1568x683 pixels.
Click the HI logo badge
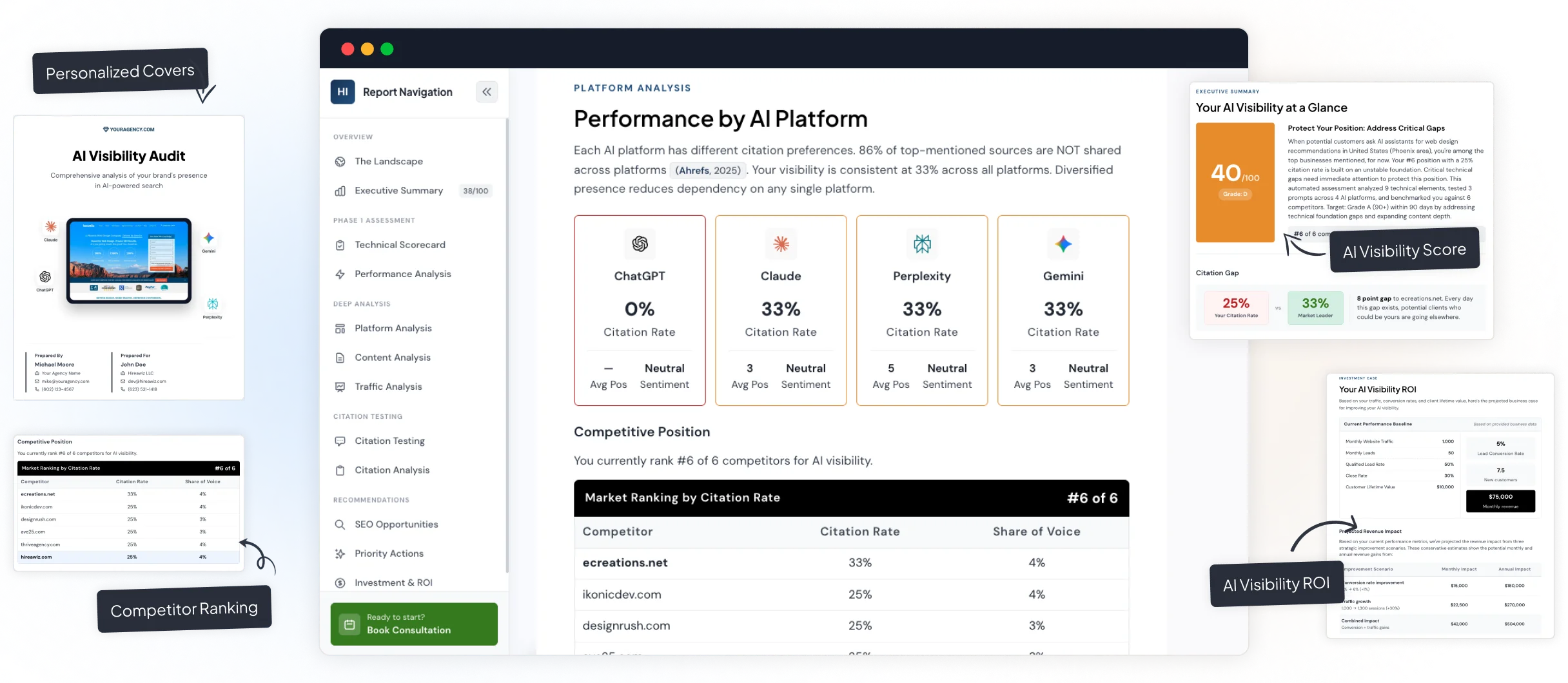(x=342, y=92)
